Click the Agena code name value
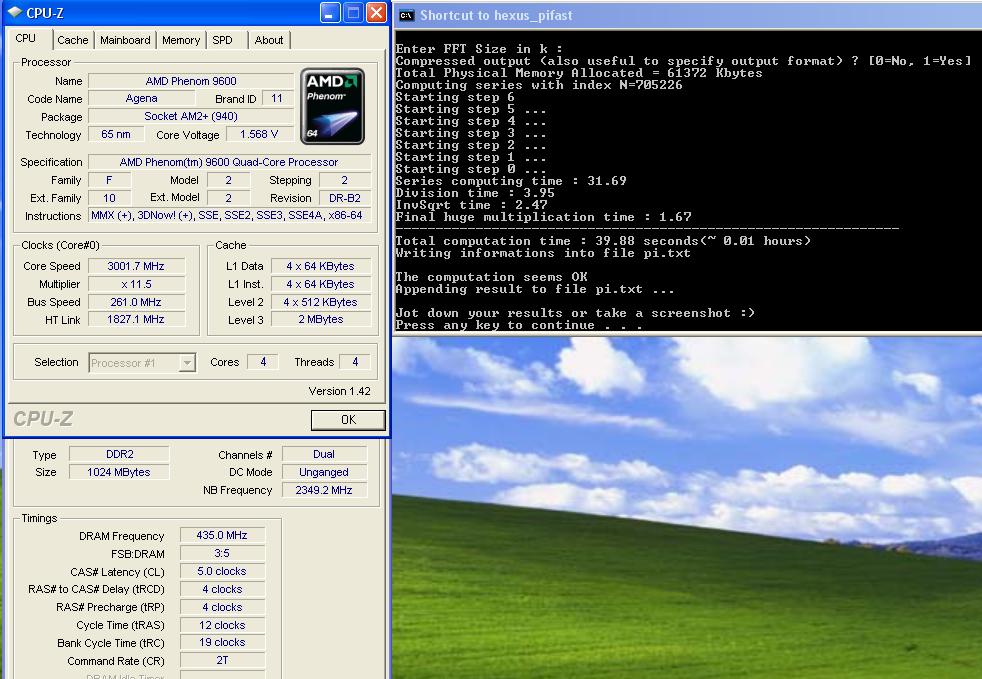The height and width of the screenshot is (679, 982). point(142,98)
